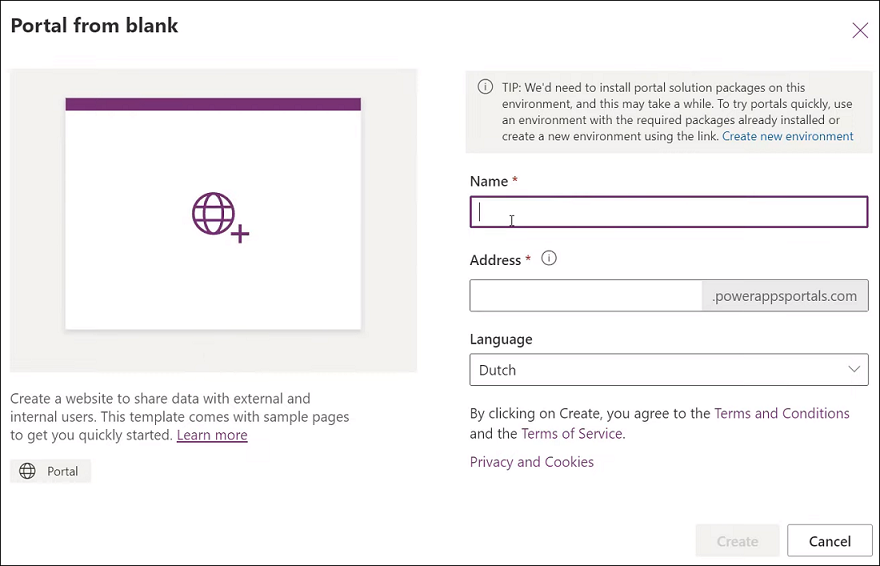Close the Portal from blank dialog

(859, 30)
